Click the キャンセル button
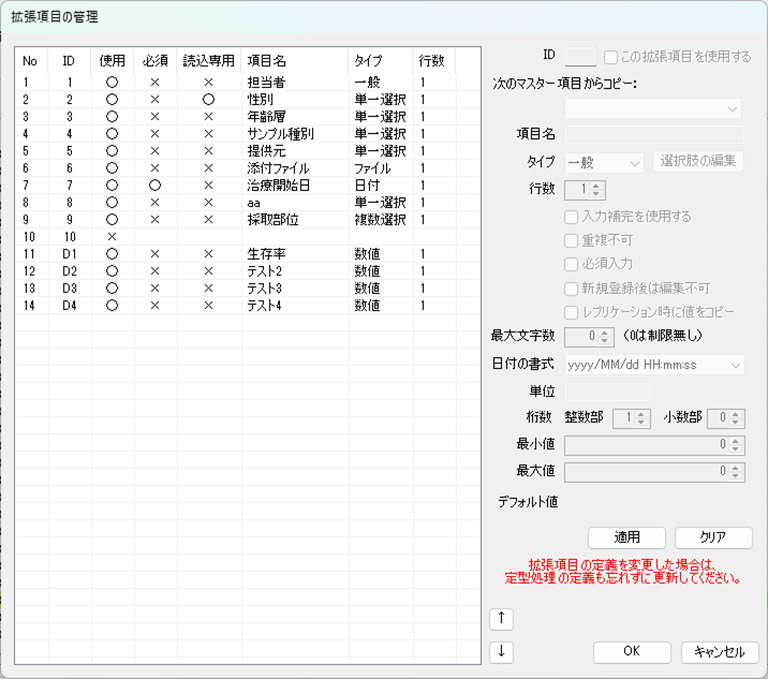 pos(720,652)
